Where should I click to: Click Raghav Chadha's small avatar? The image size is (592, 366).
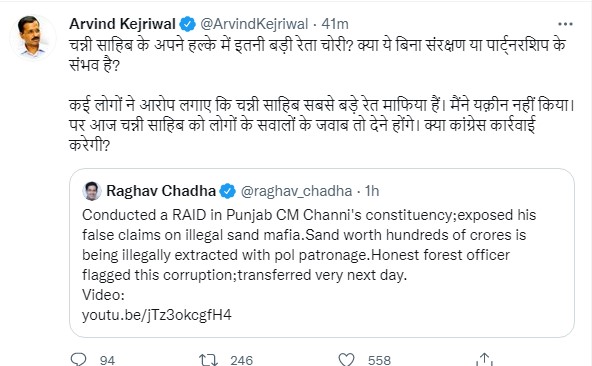92,191
